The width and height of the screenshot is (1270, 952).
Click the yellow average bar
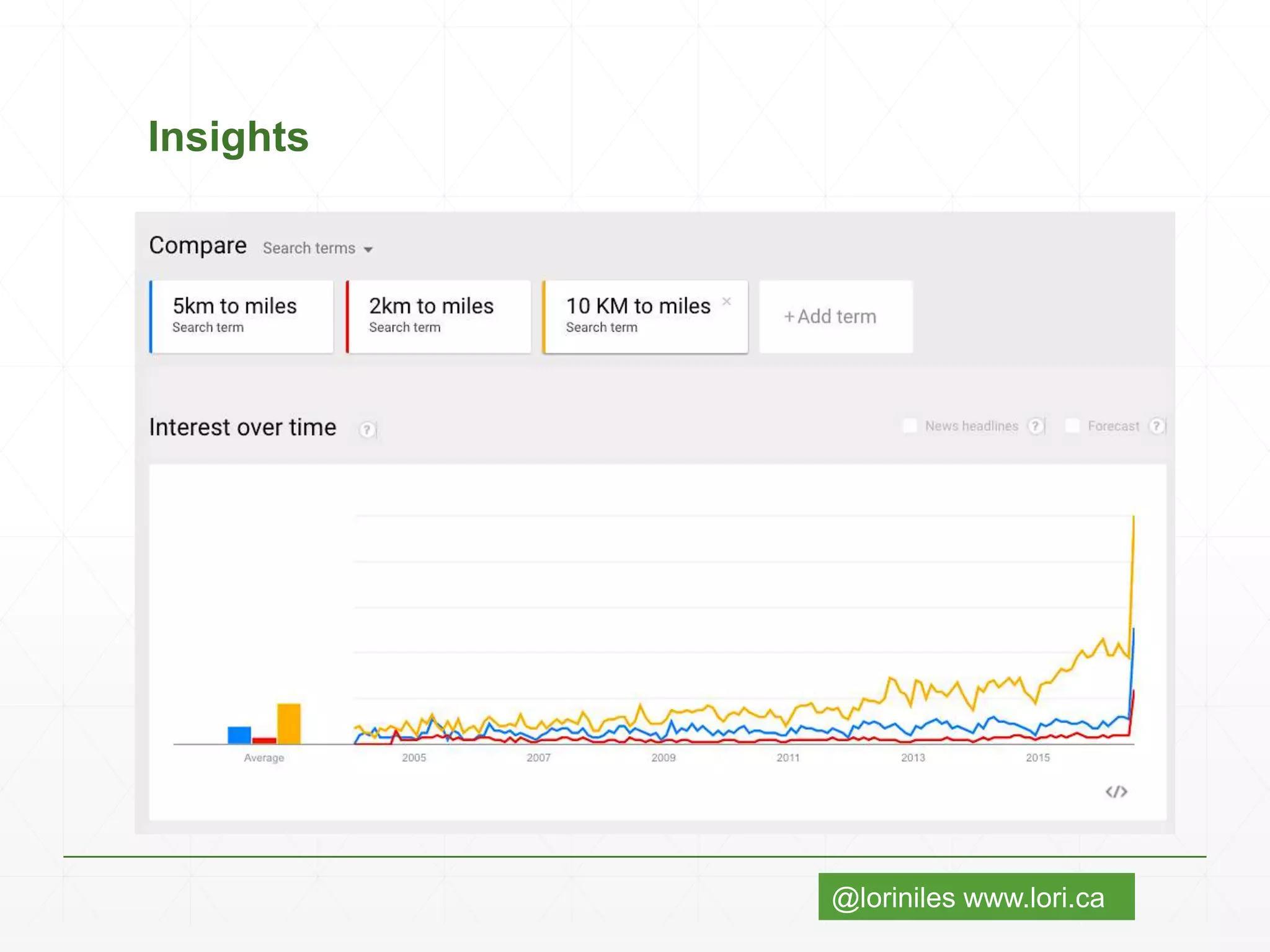pos(289,723)
